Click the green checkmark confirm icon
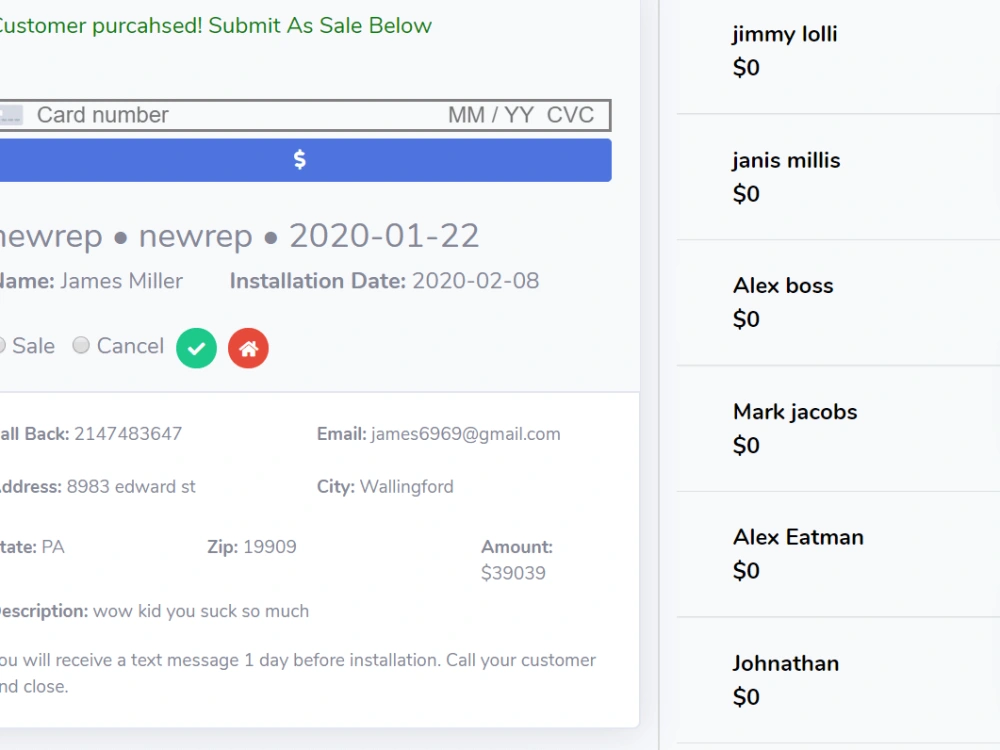The width and height of the screenshot is (1000, 750). click(x=196, y=348)
